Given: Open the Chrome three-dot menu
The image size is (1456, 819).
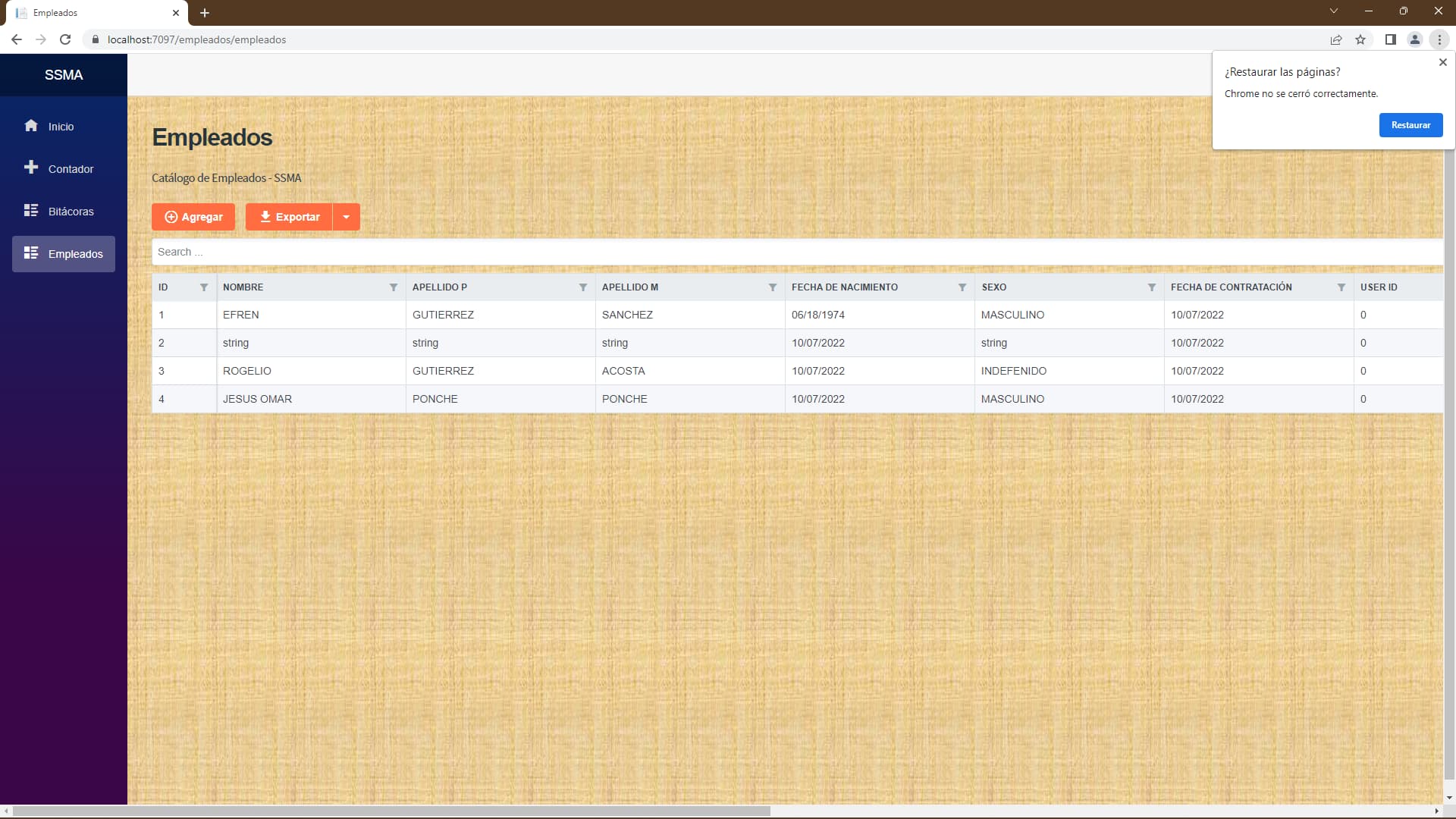Looking at the screenshot, I should [x=1439, y=39].
